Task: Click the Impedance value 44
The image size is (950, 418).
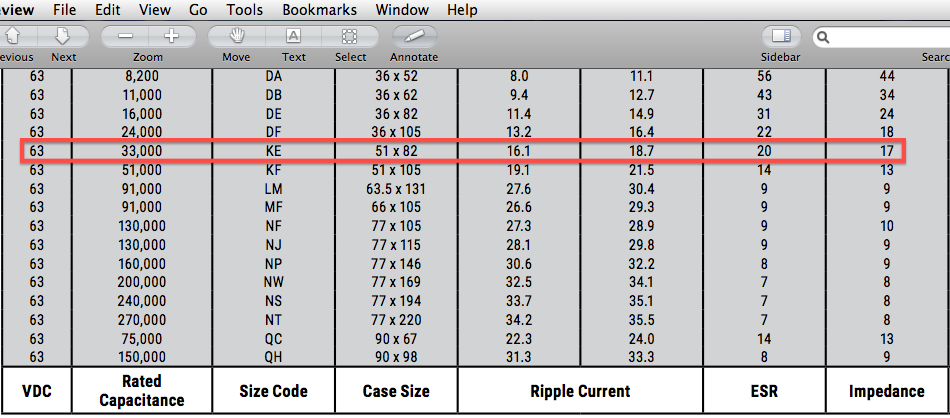Action: point(888,76)
